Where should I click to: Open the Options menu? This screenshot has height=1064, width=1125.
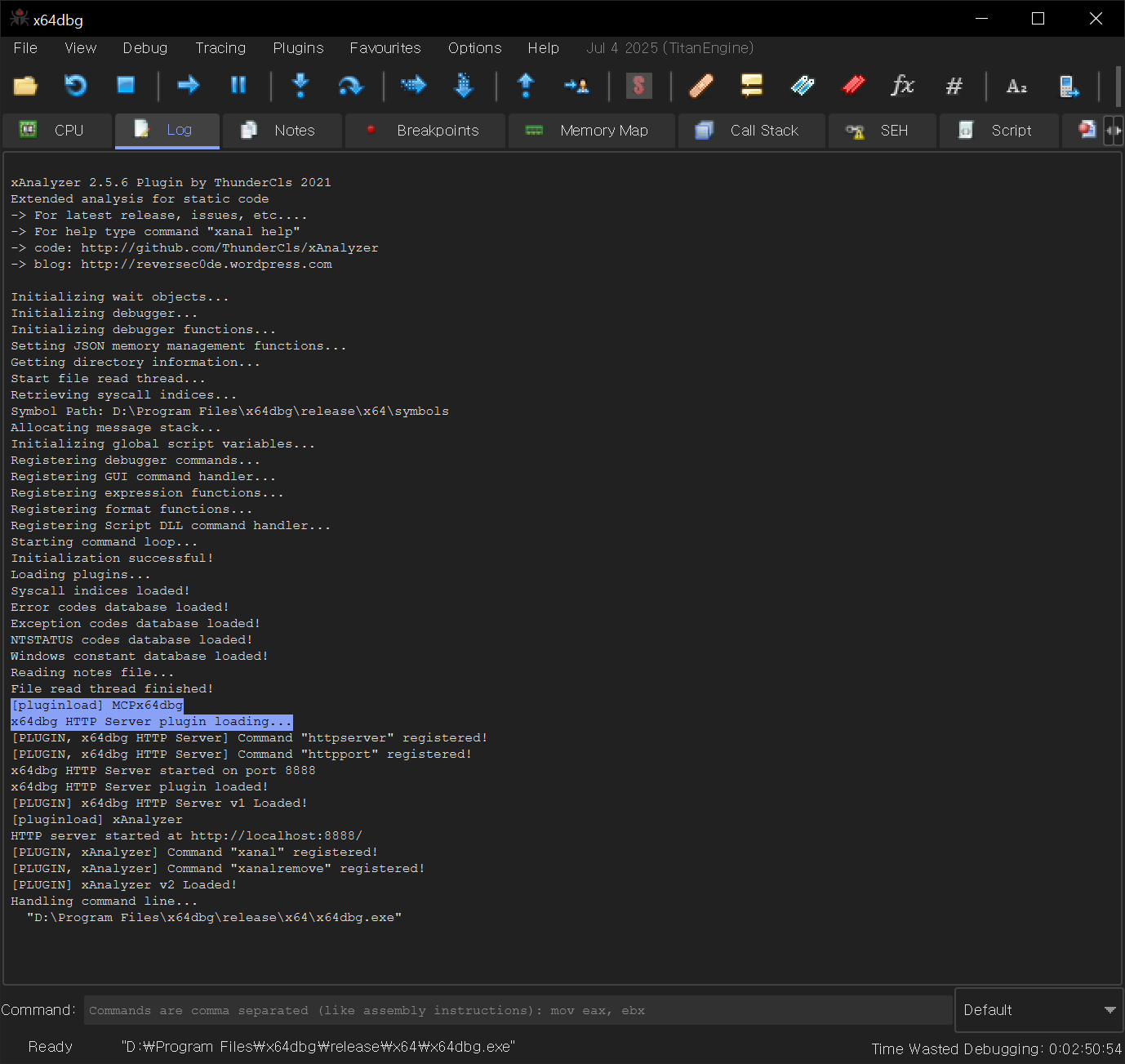475,48
